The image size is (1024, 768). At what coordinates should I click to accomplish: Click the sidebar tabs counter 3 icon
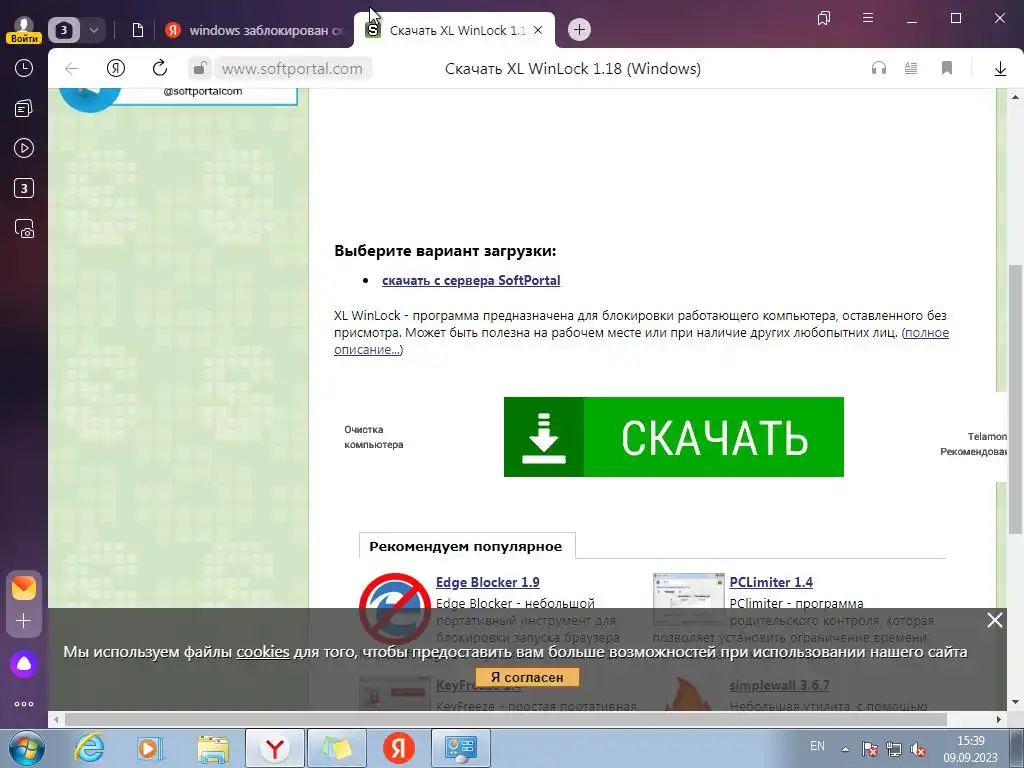pos(24,189)
